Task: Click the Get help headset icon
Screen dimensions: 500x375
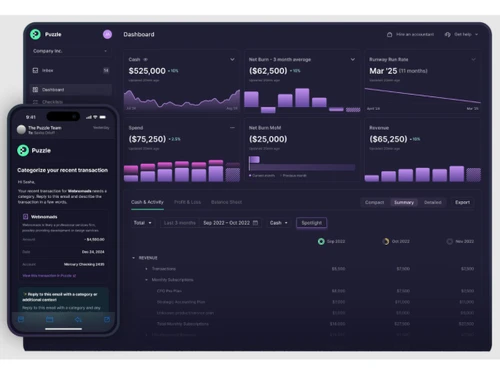Action: [x=447, y=34]
